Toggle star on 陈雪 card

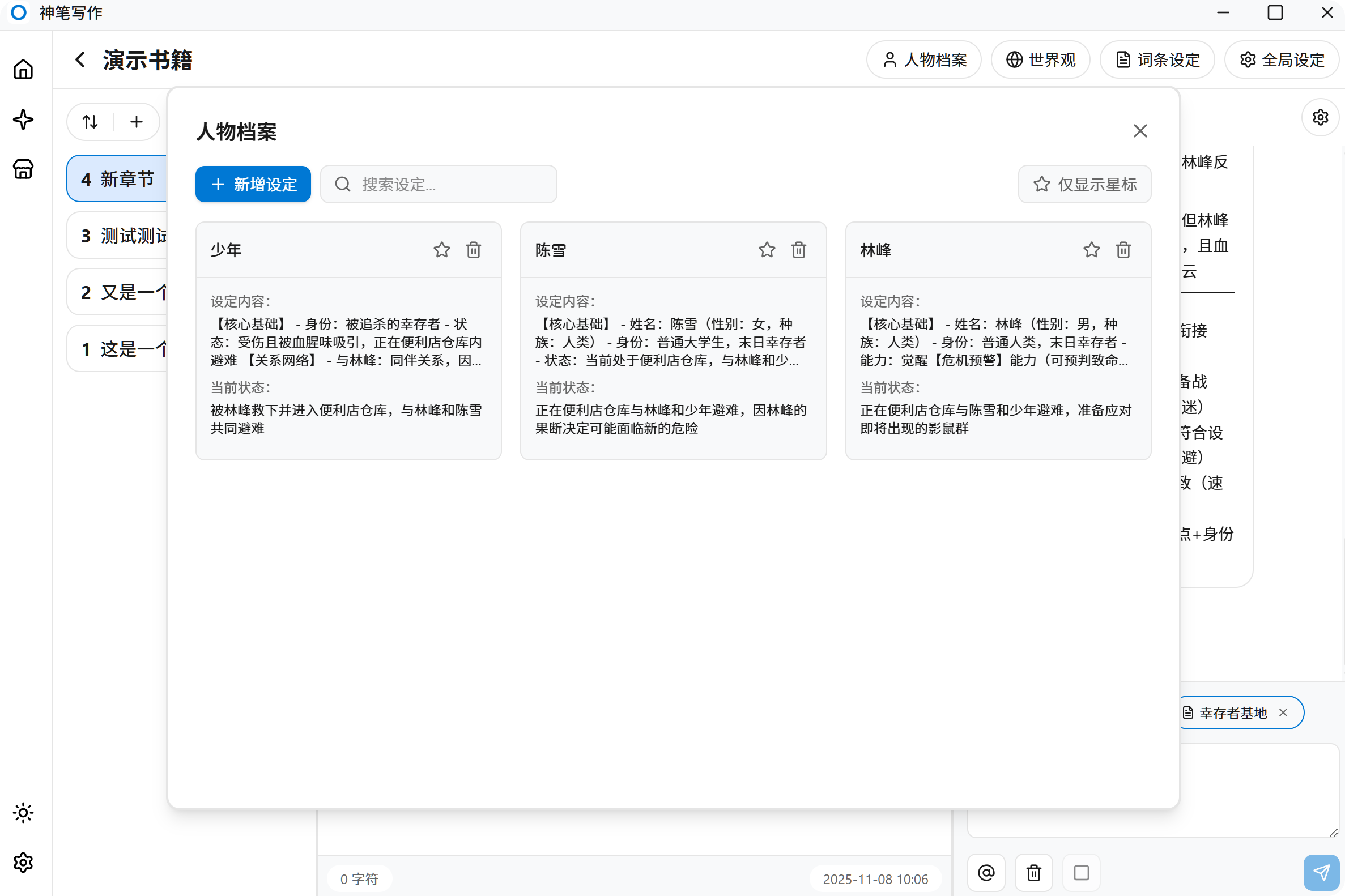(x=767, y=250)
